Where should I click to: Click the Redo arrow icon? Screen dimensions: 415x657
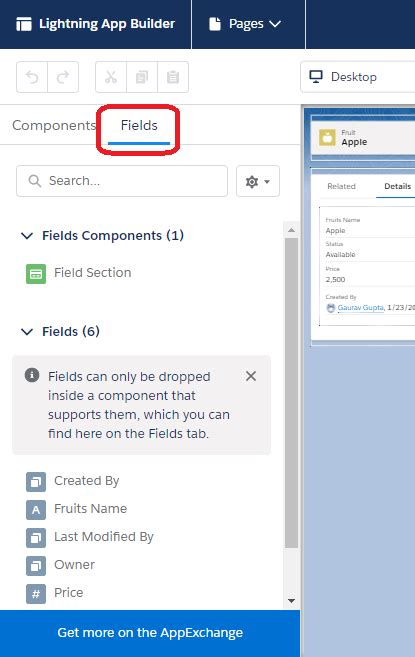(x=63, y=77)
